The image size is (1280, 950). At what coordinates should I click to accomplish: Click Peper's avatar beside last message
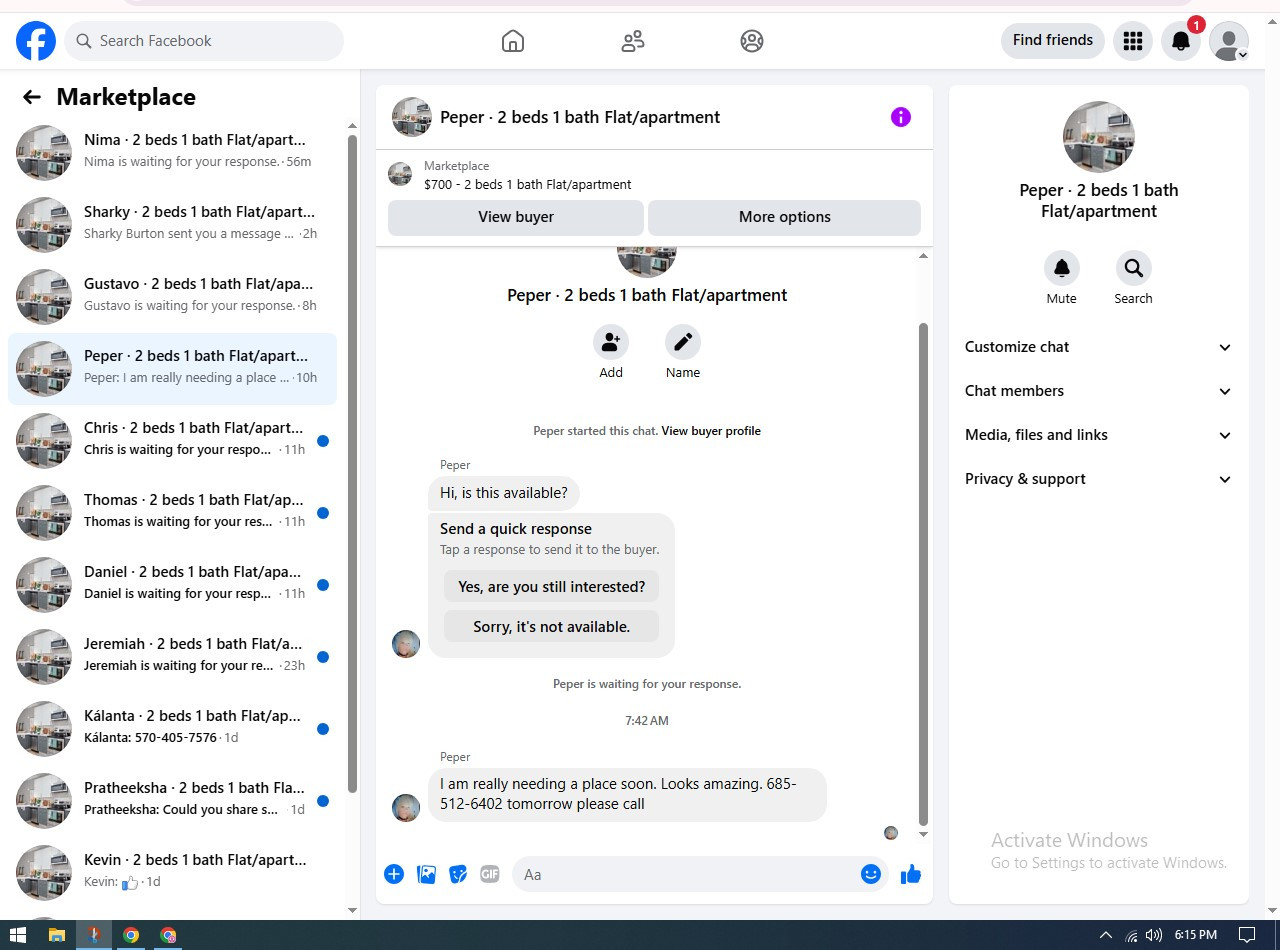406,808
